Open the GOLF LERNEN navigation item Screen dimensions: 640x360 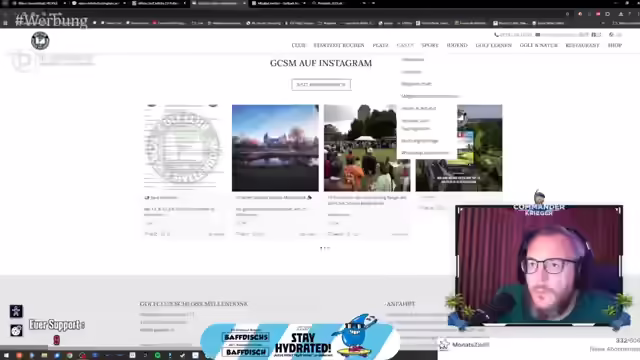pyautogui.click(x=493, y=45)
